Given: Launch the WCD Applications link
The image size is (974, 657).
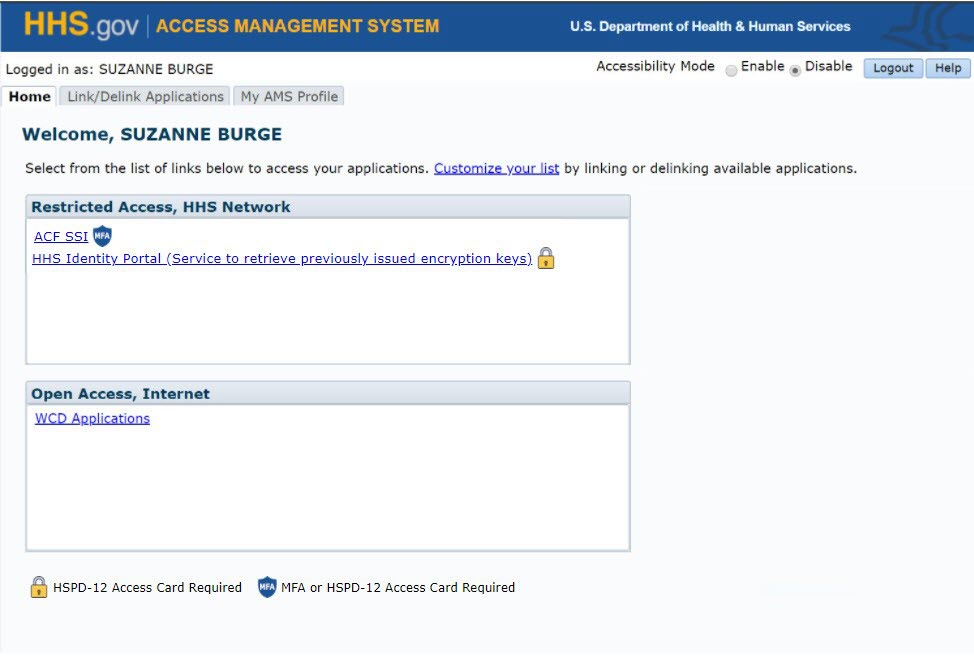Looking at the screenshot, I should point(92,419).
